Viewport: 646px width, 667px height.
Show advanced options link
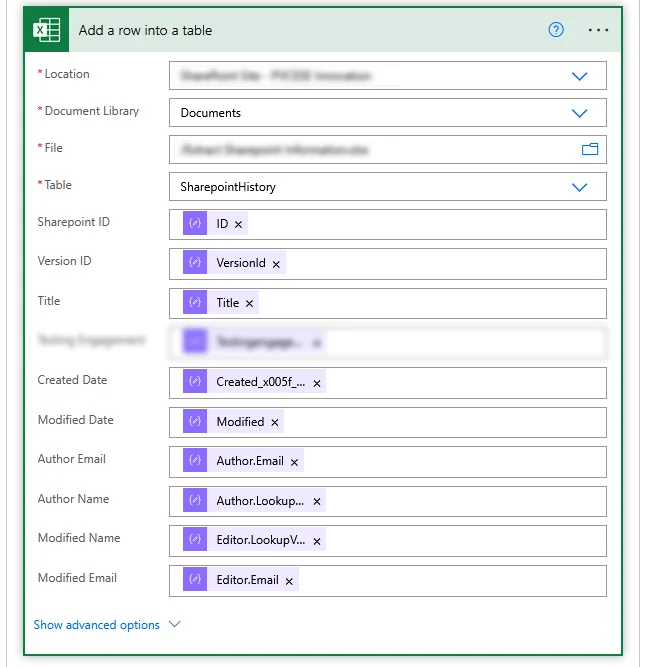(97, 625)
